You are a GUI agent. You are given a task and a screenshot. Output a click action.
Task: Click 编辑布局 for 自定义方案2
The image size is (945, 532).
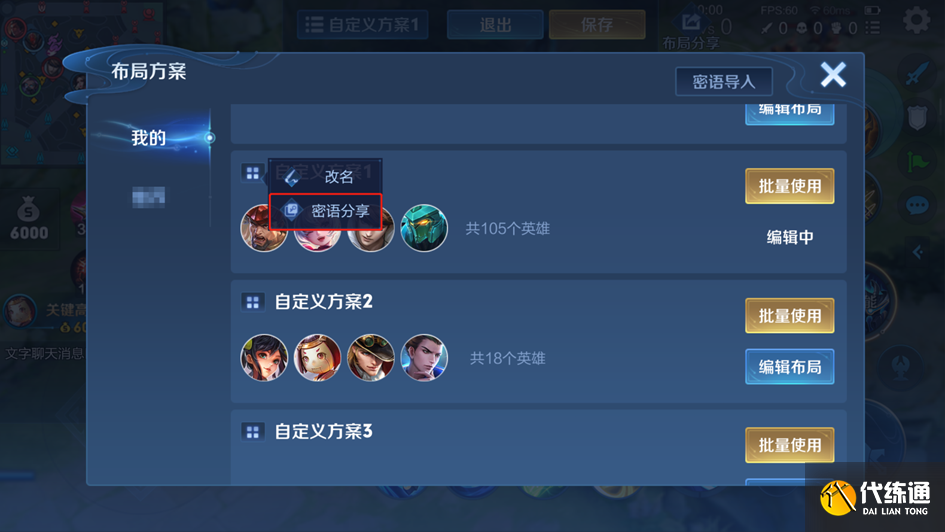click(x=790, y=366)
